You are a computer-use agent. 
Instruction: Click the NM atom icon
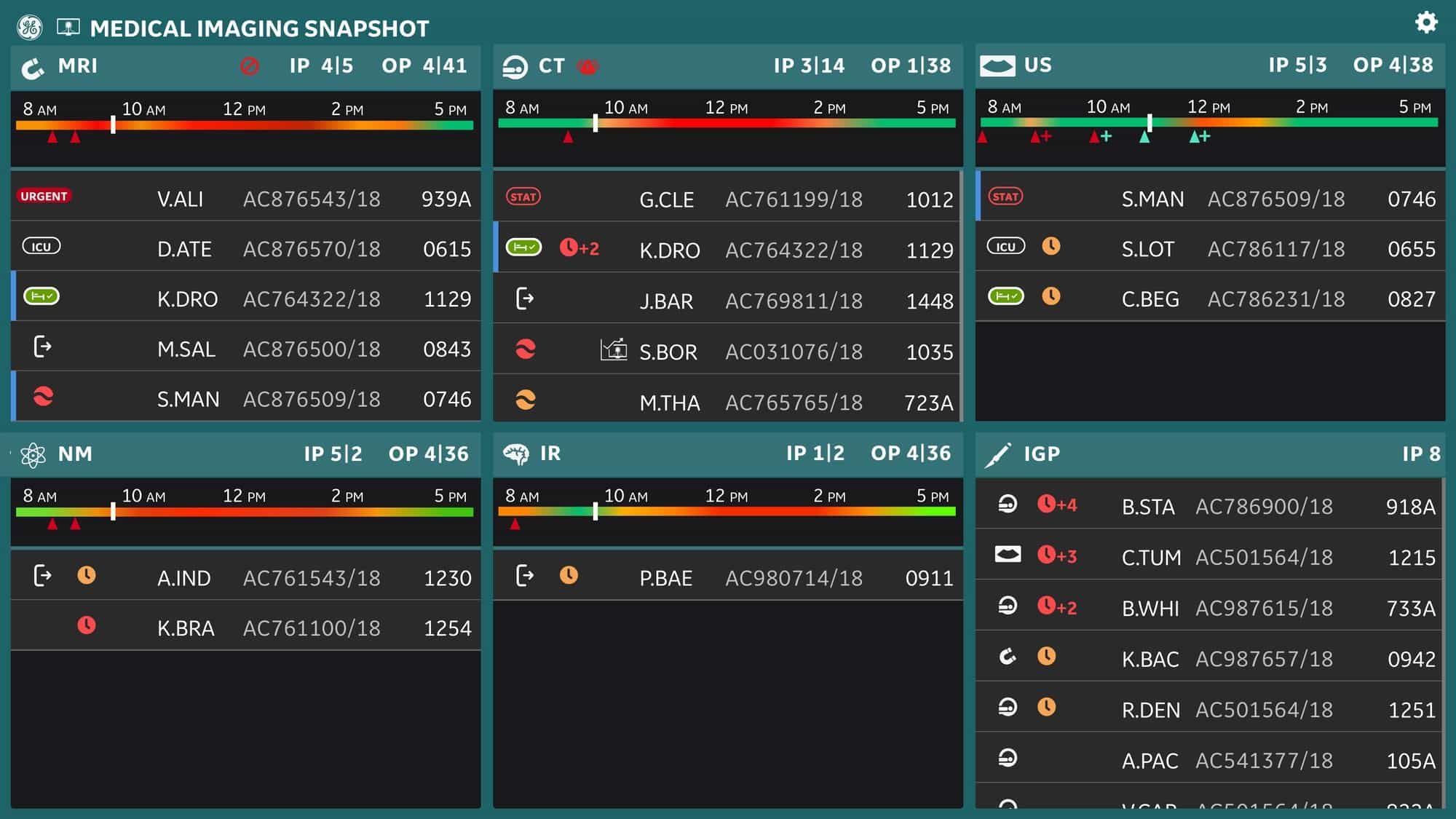33,455
